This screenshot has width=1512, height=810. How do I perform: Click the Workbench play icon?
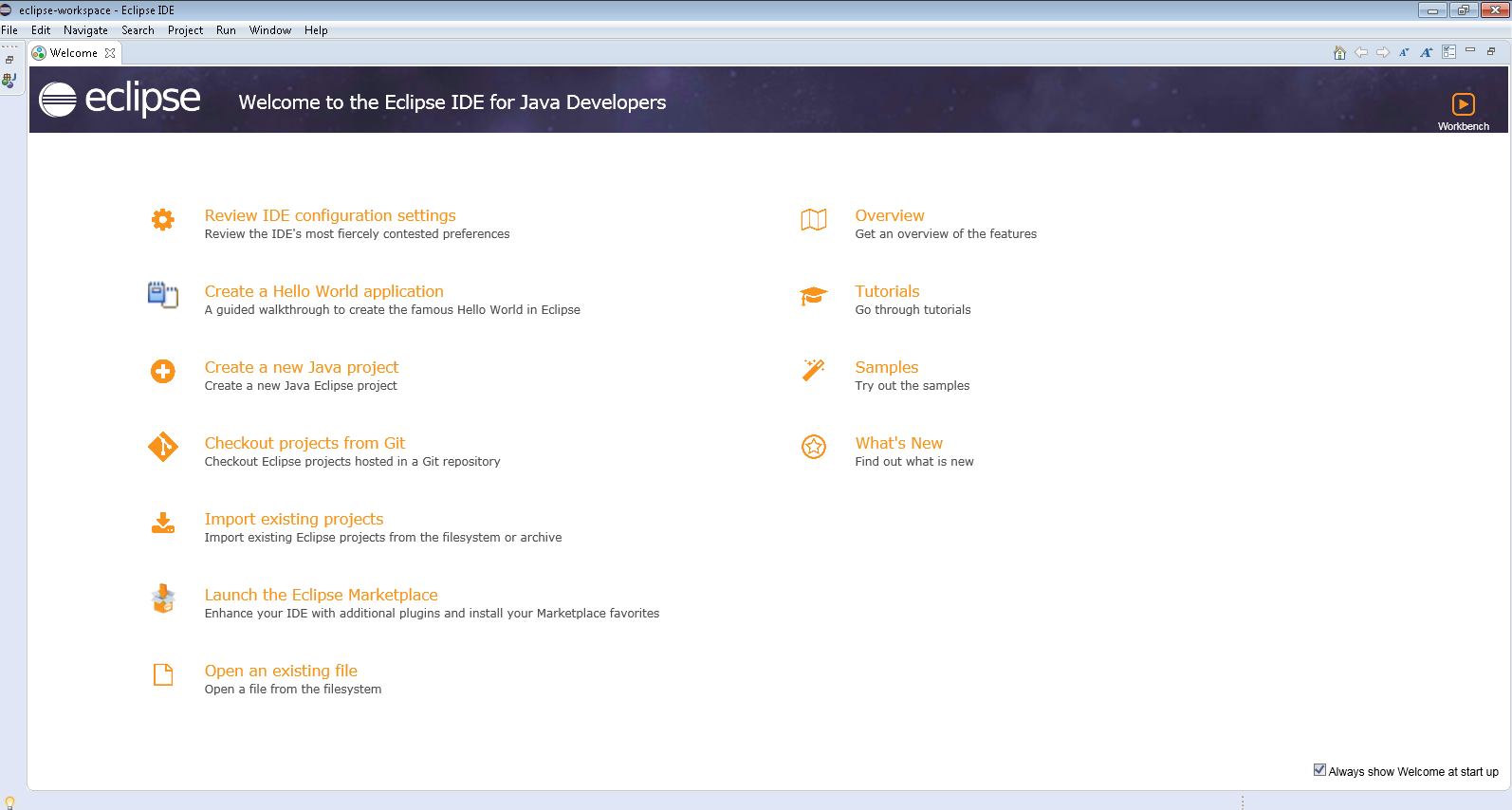pyautogui.click(x=1464, y=103)
